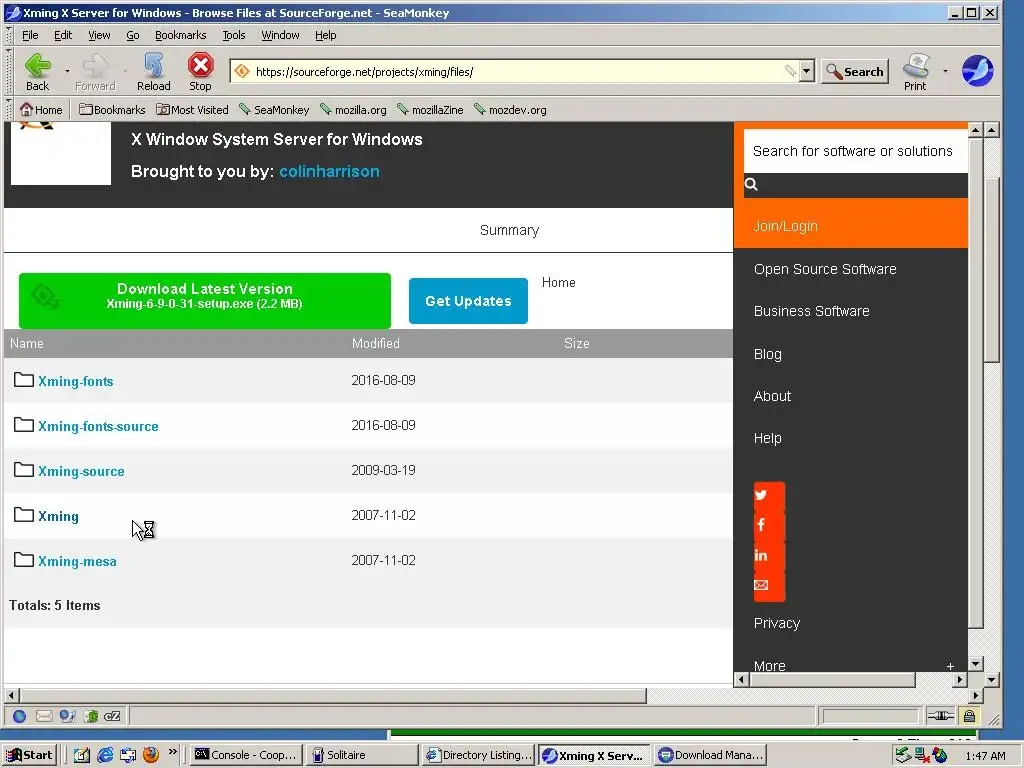The width and height of the screenshot is (1024, 768).
Task: Open the mozillaZine bookmark
Action: [x=430, y=110]
